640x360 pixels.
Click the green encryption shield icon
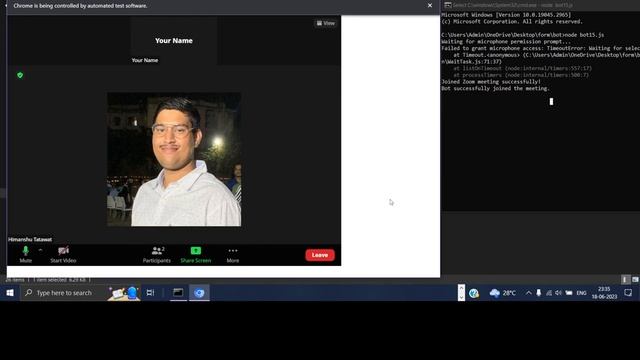click(x=20, y=75)
